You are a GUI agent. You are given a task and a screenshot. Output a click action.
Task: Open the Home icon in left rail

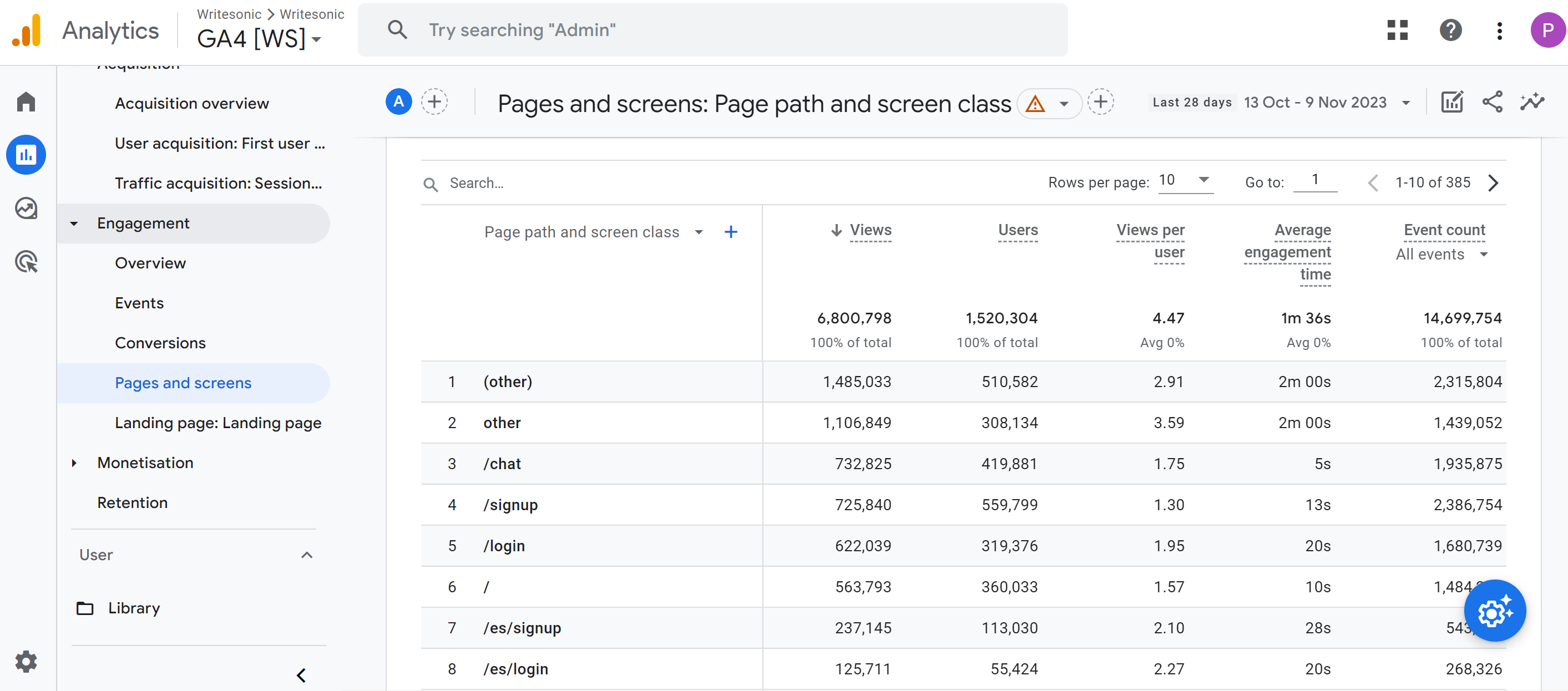coord(26,101)
